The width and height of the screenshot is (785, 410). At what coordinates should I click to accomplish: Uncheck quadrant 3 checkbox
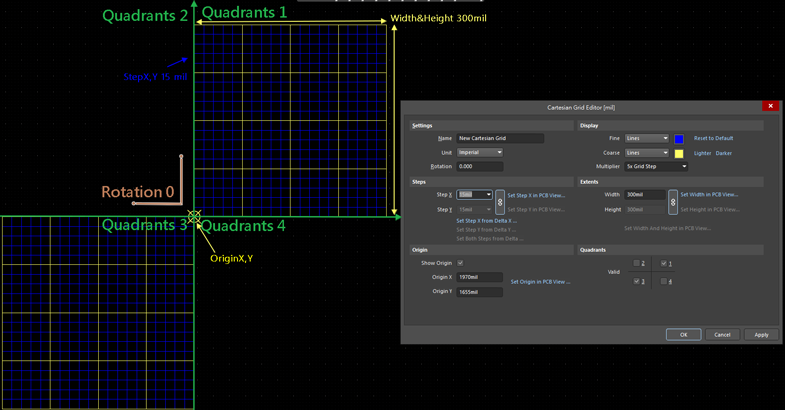[x=637, y=282]
